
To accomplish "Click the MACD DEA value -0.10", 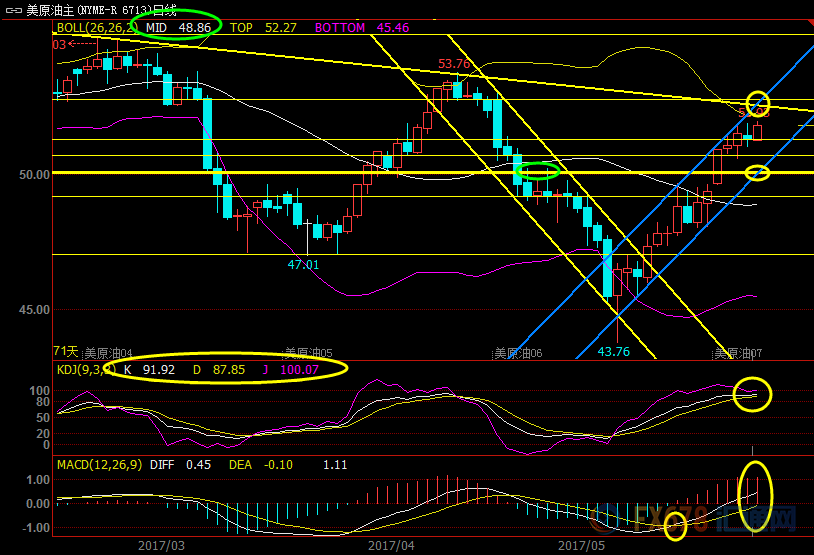I will tap(278, 465).
